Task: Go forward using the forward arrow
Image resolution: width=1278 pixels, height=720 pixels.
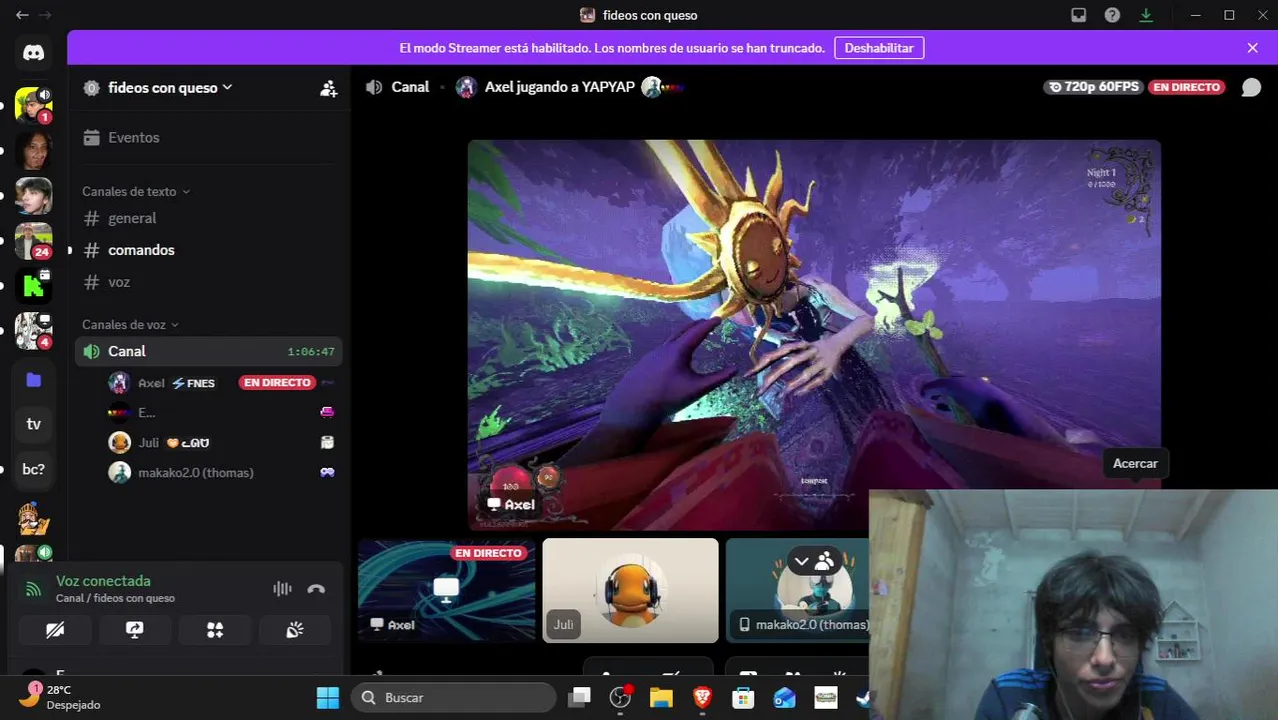Action: pyautogui.click(x=45, y=15)
